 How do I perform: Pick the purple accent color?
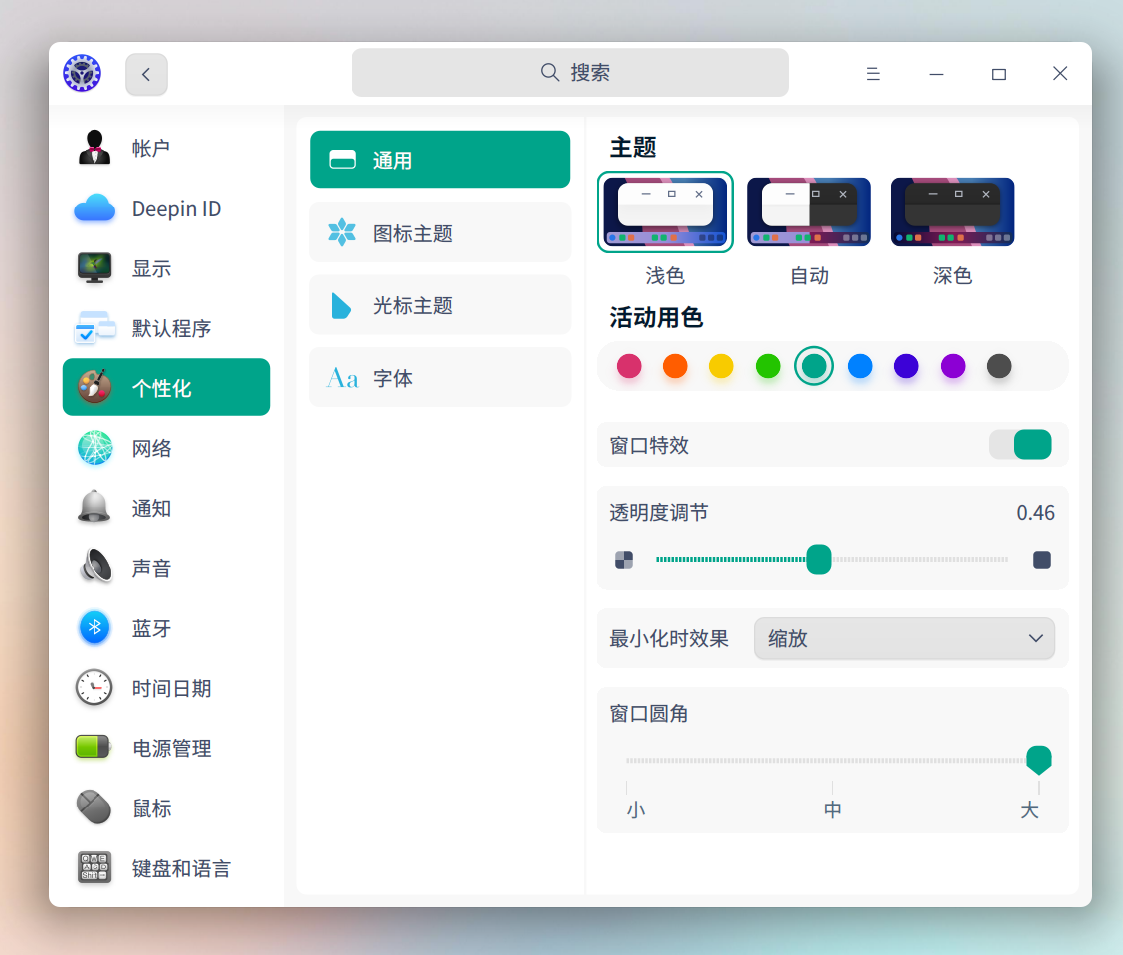[953, 366]
